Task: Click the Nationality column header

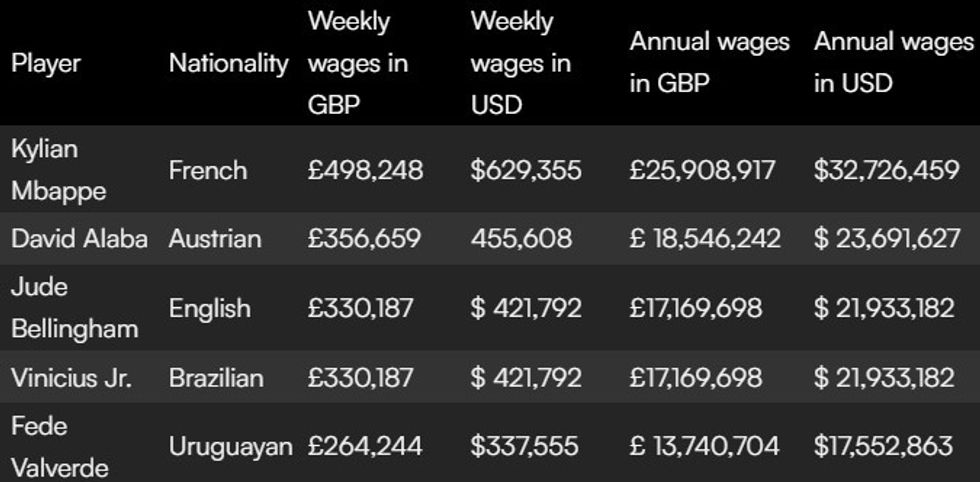Action: click(228, 63)
